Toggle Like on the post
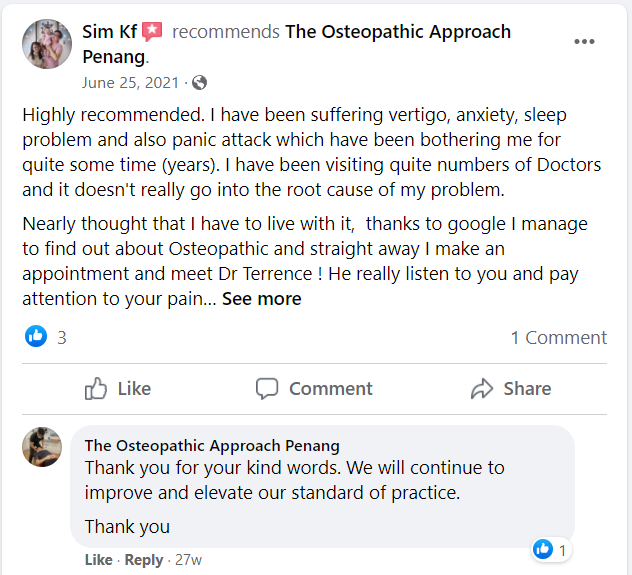Image resolution: width=632 pixels, height=575 pixels. [118, 389]
